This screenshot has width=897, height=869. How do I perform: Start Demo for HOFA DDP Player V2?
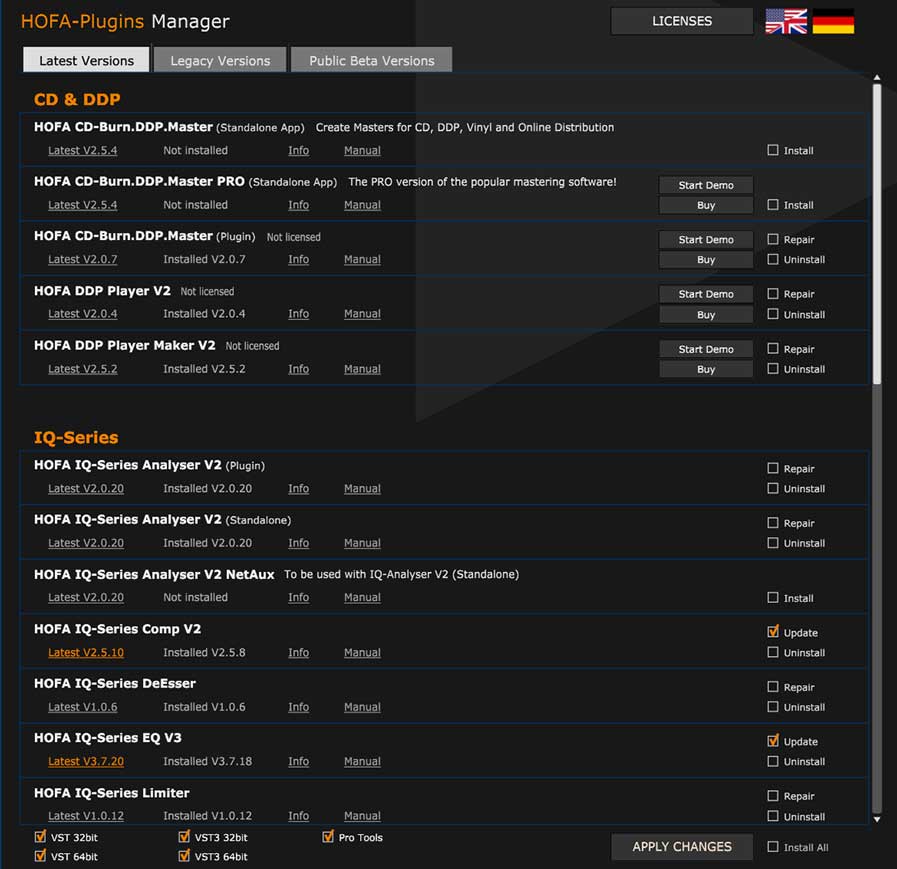706,294
